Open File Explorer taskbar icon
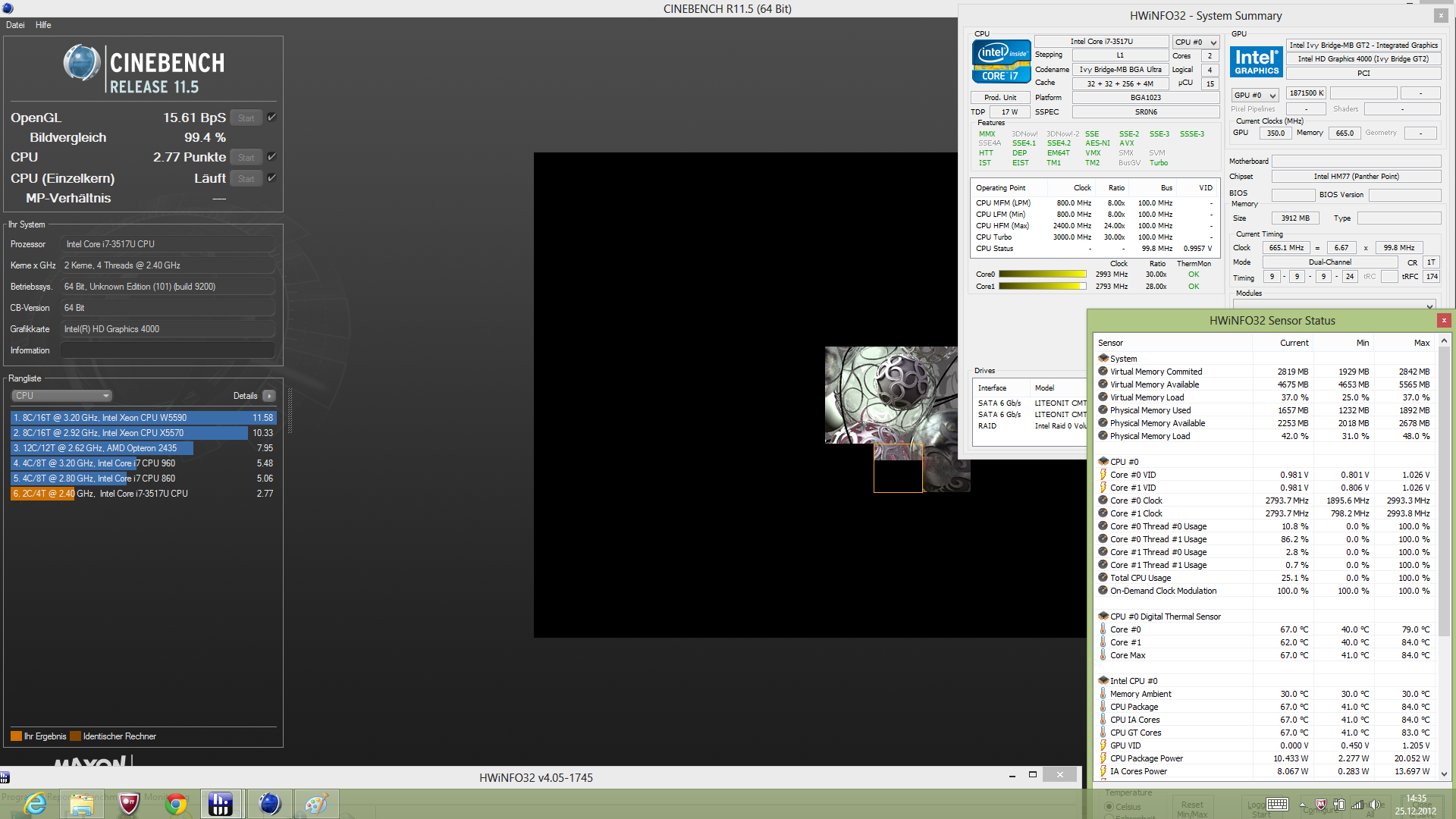Image resolution: width=1456 pixels, height=819 pixels. coord(82,804)
